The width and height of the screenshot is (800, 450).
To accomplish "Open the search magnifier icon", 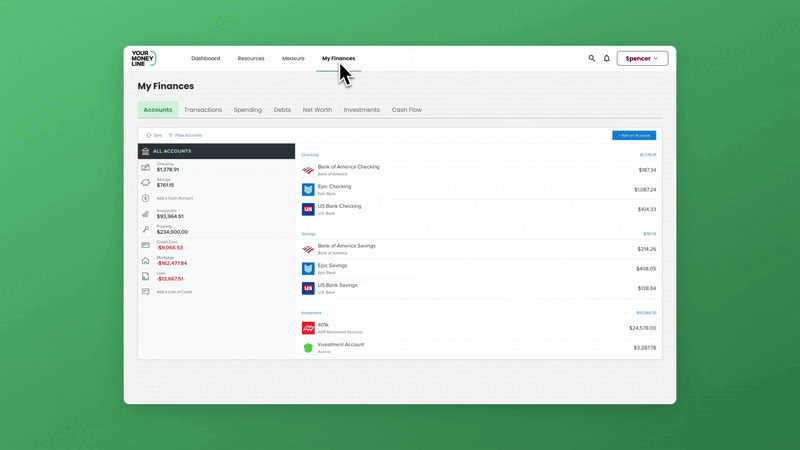I will 591,58.
